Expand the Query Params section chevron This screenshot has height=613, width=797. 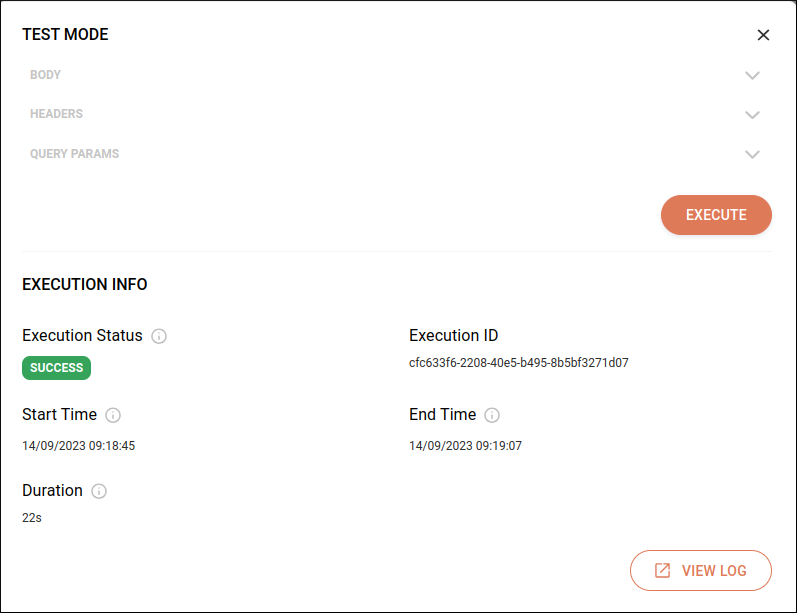pos(753,154)
